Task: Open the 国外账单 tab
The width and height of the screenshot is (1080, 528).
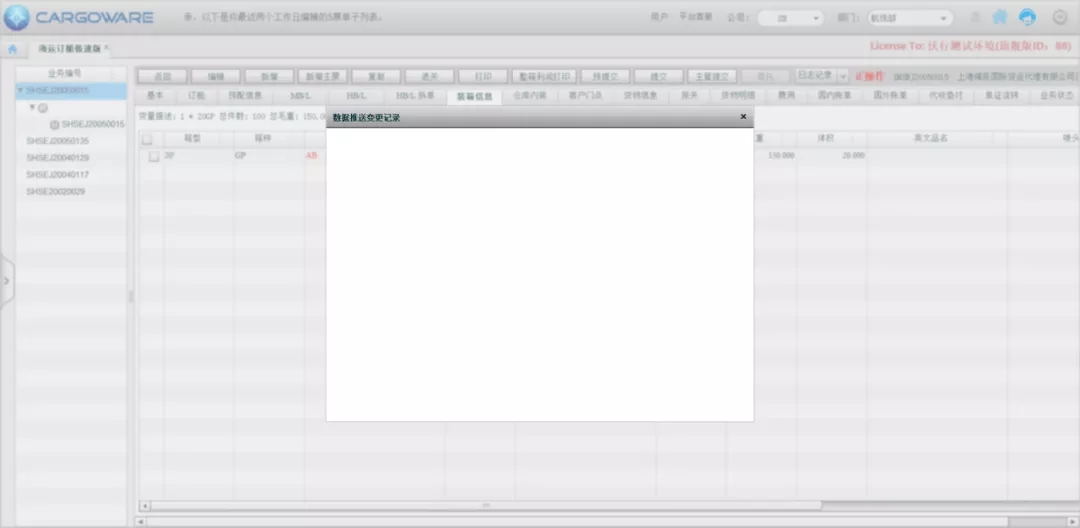Action: 890,96
